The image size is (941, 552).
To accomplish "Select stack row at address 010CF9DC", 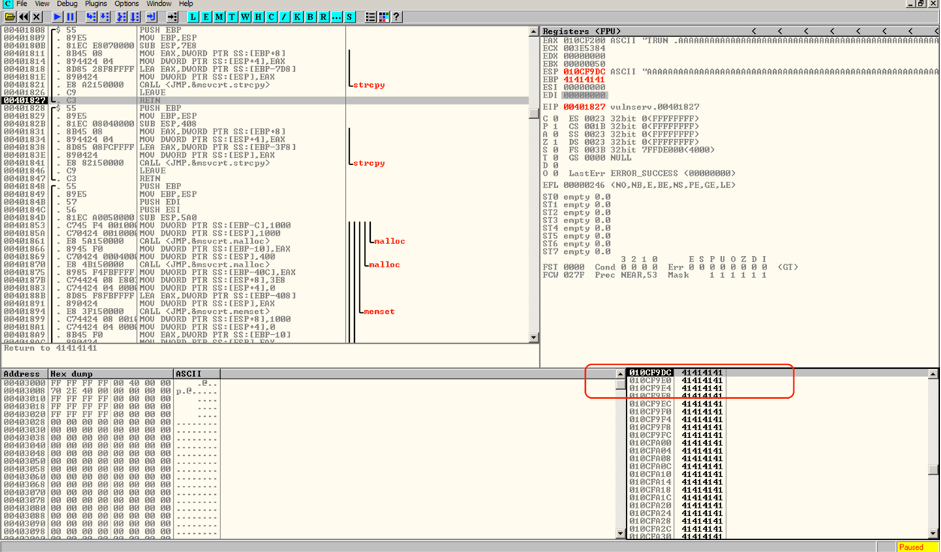I will click(x=777, y=373).
